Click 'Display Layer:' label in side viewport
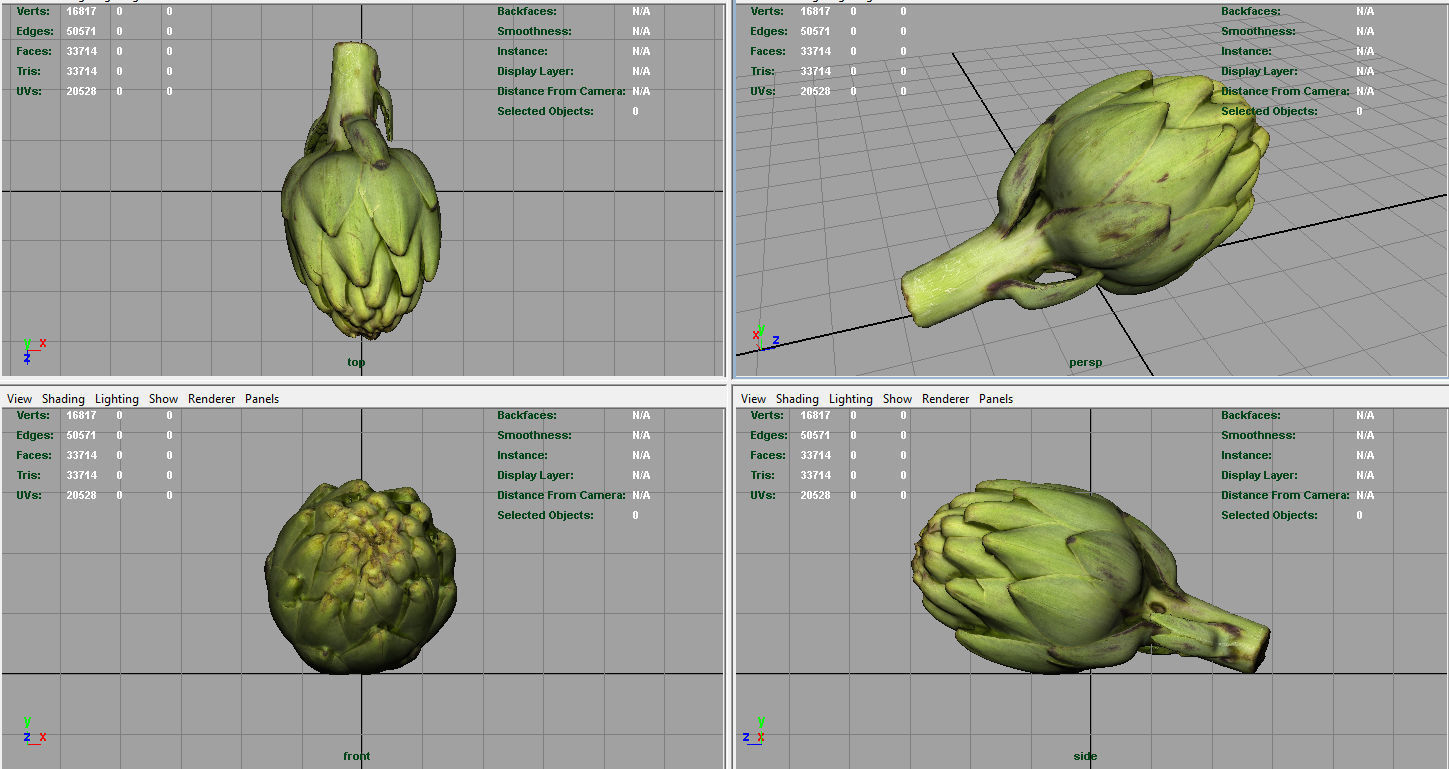 pos(1259,475)
